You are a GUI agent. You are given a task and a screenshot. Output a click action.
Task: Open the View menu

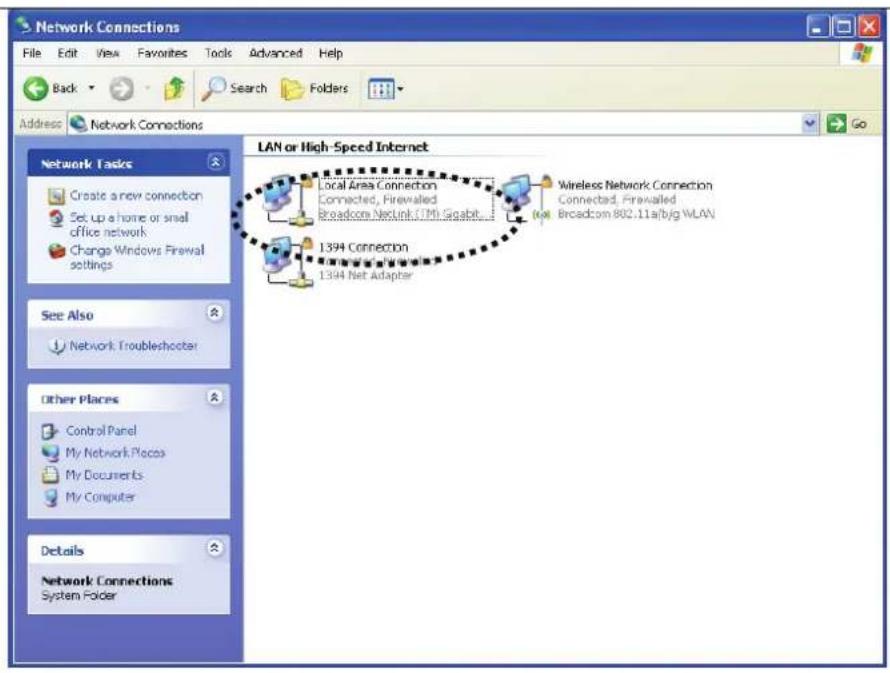tap(107, 53)
